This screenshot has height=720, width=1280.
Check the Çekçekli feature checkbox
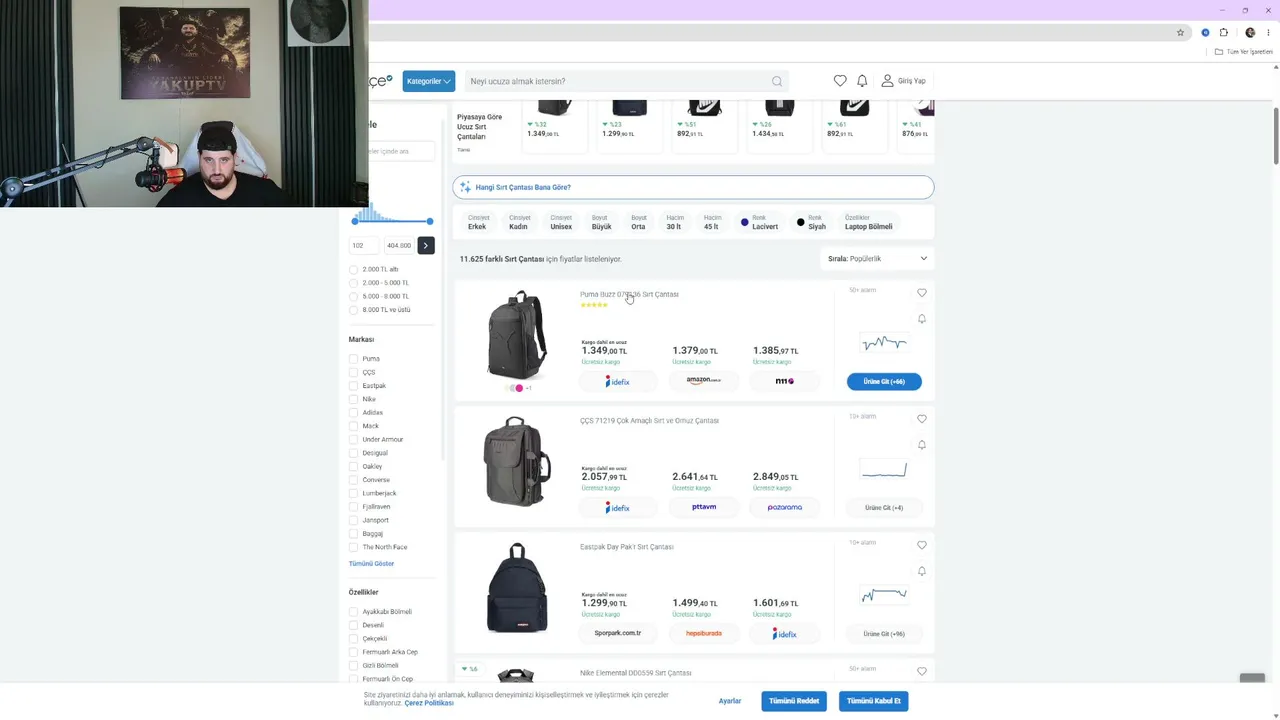point(353,639)
